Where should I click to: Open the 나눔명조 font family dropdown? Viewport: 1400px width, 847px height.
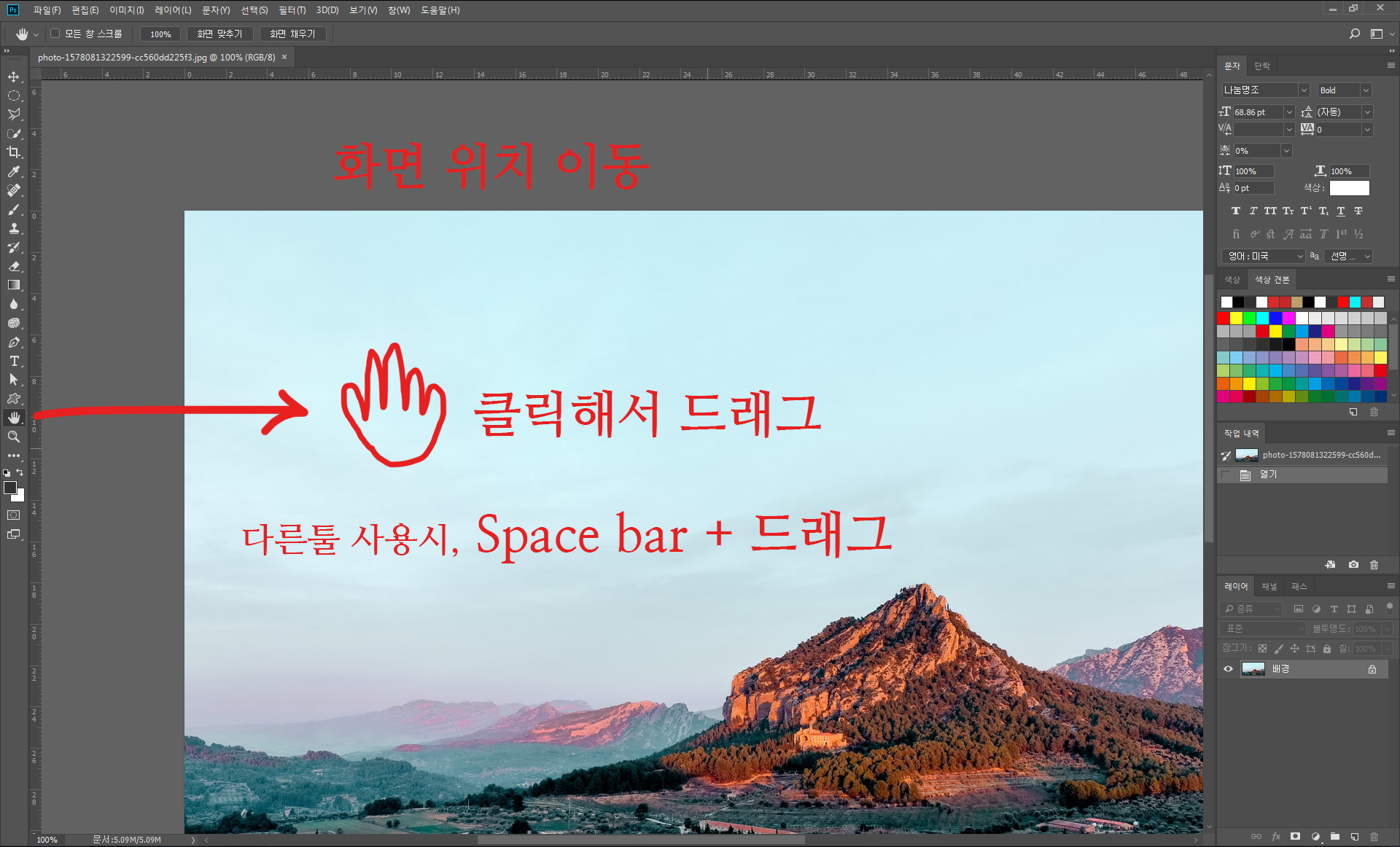(1304, 90)
